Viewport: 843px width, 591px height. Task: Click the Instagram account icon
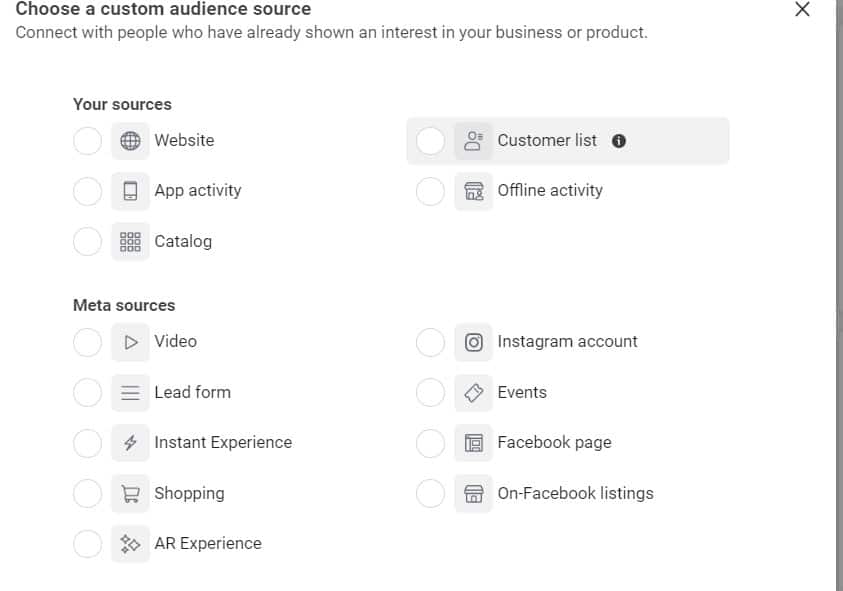(x=473, y=342)
